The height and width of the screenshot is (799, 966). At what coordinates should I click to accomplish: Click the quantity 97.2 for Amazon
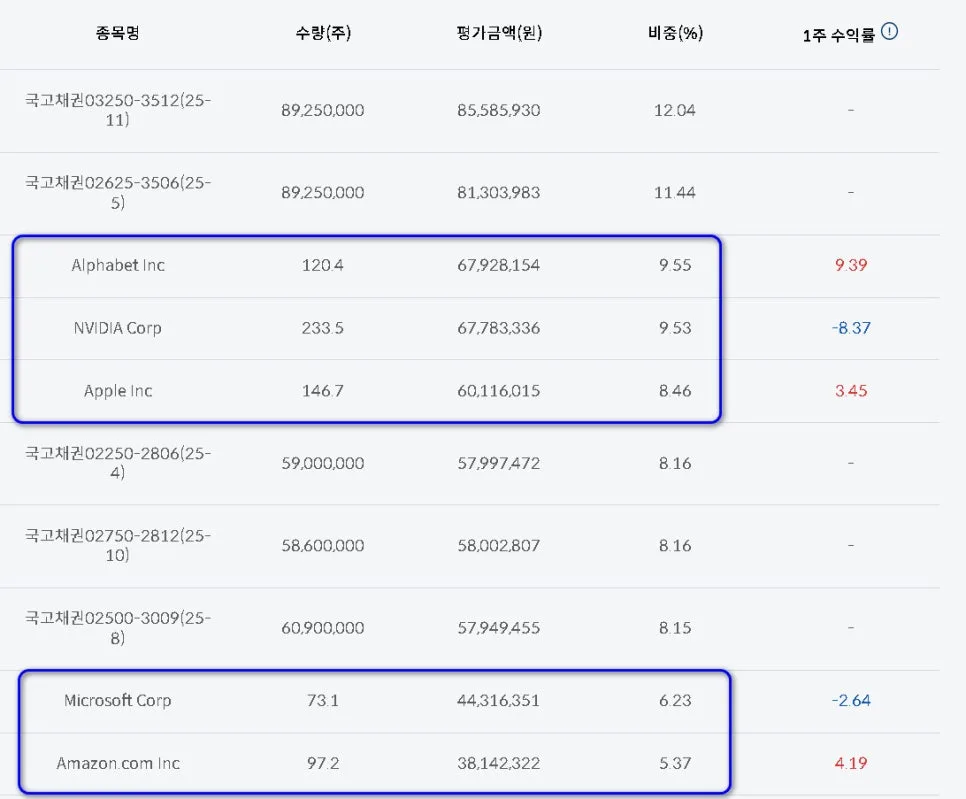click(x=323, y=763)
